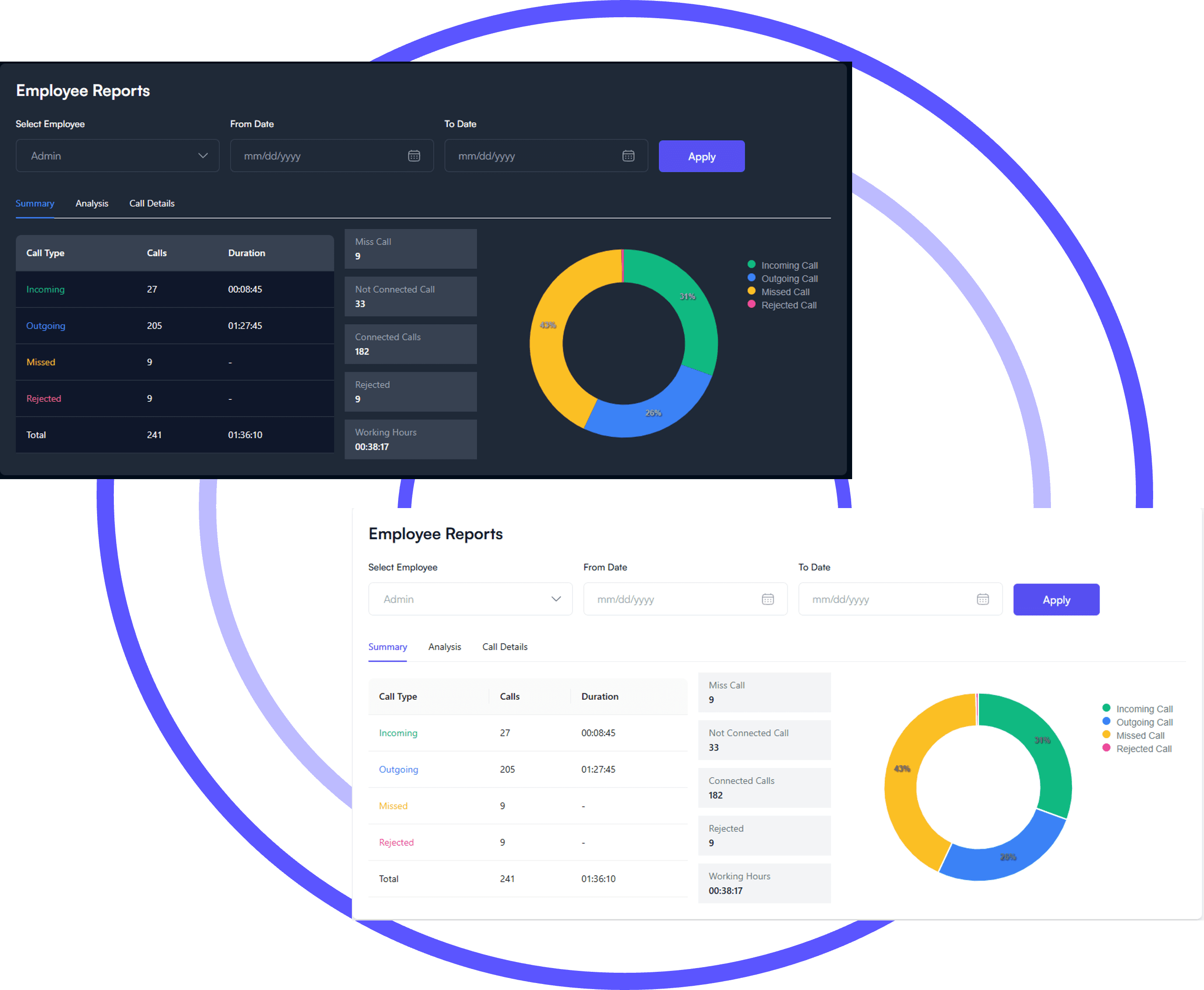This screenshot has height=990, width=1204.
Task: Open From Date calendar icon in light panel
Action: click(768, 599)
